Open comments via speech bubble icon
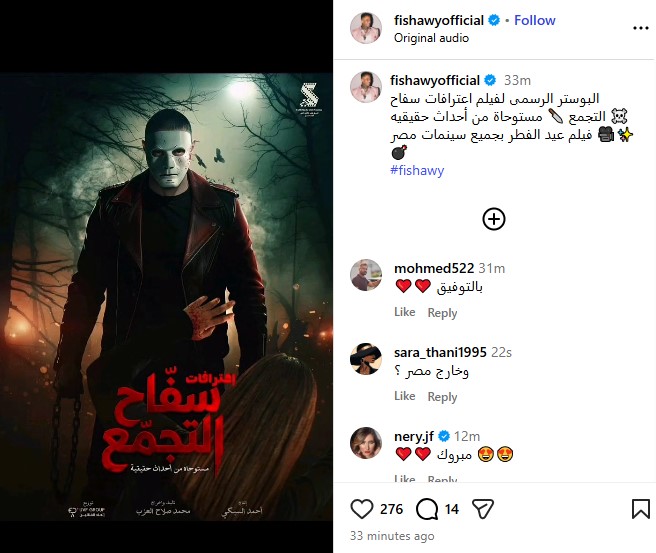This screenshot has width=656, height=553. tap(427, 509)
